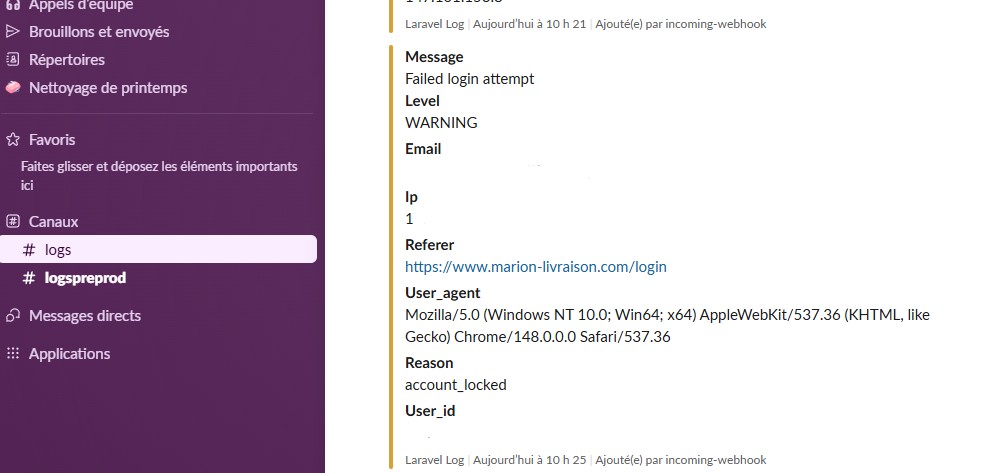Click the hash icon beside logs
Screen dimensions: 1005x473
29,250
